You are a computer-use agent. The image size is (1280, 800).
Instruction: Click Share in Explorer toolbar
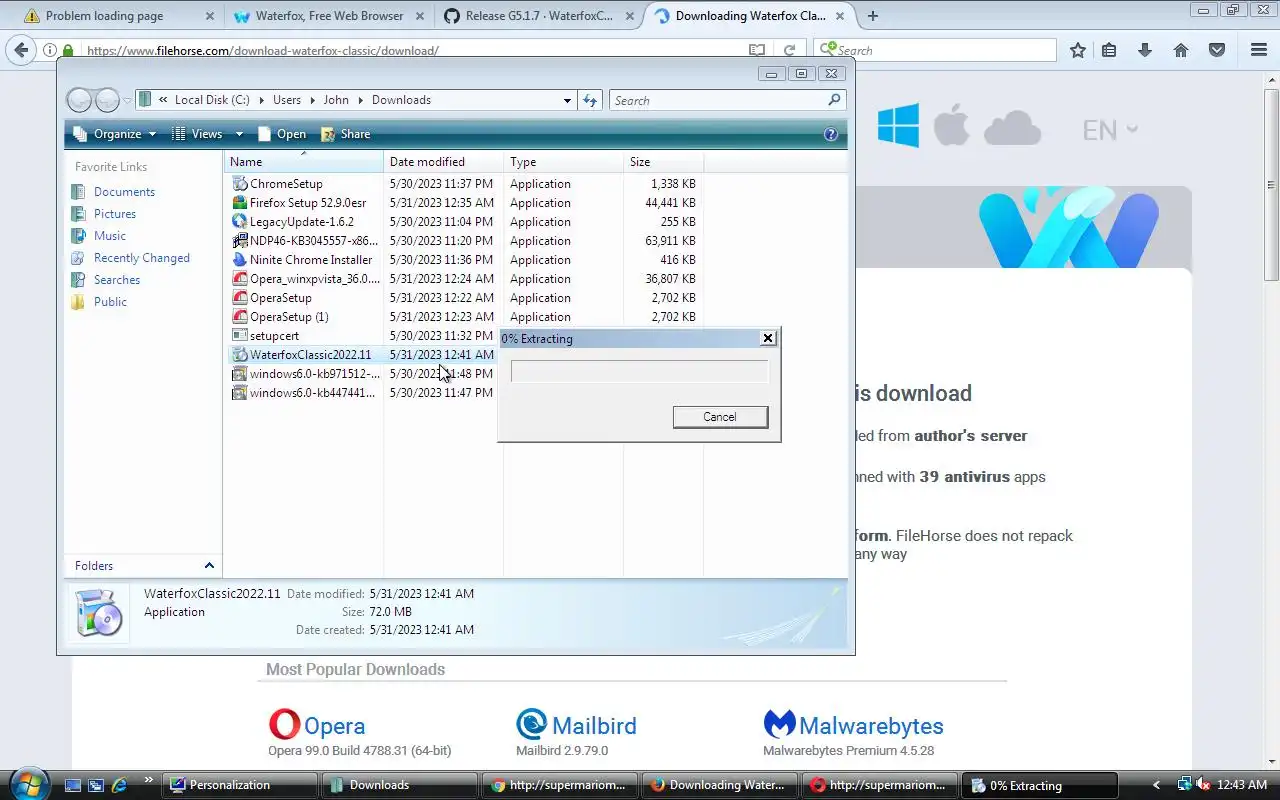click(x=345, y=134)
